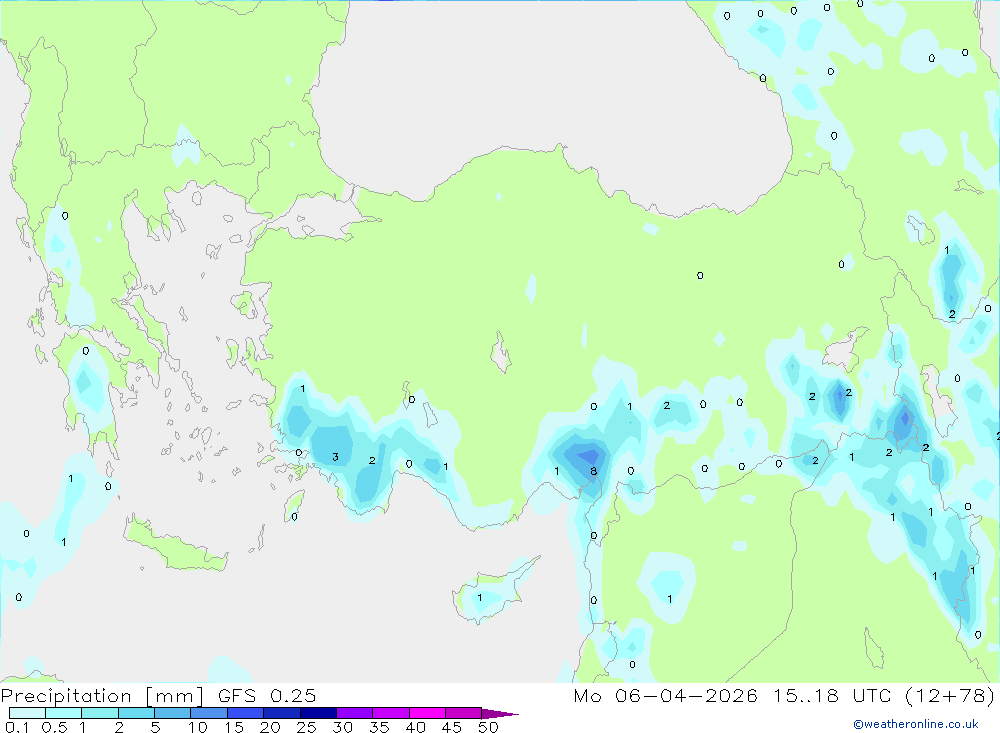The image size is (1000, 733).
Task: Click the "(12+78)" forecast run text
Action: click(x=950, y=695)
